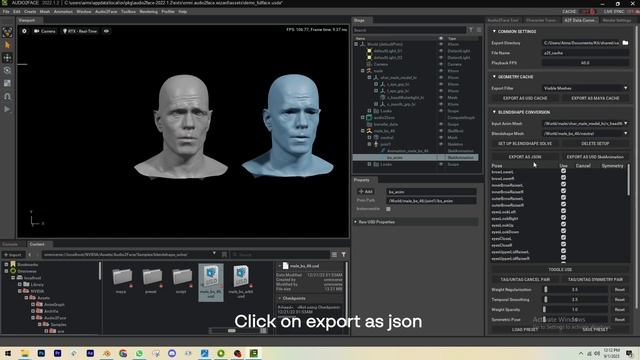
Task: Open the script folder in Content
Action: coord(181,280)
